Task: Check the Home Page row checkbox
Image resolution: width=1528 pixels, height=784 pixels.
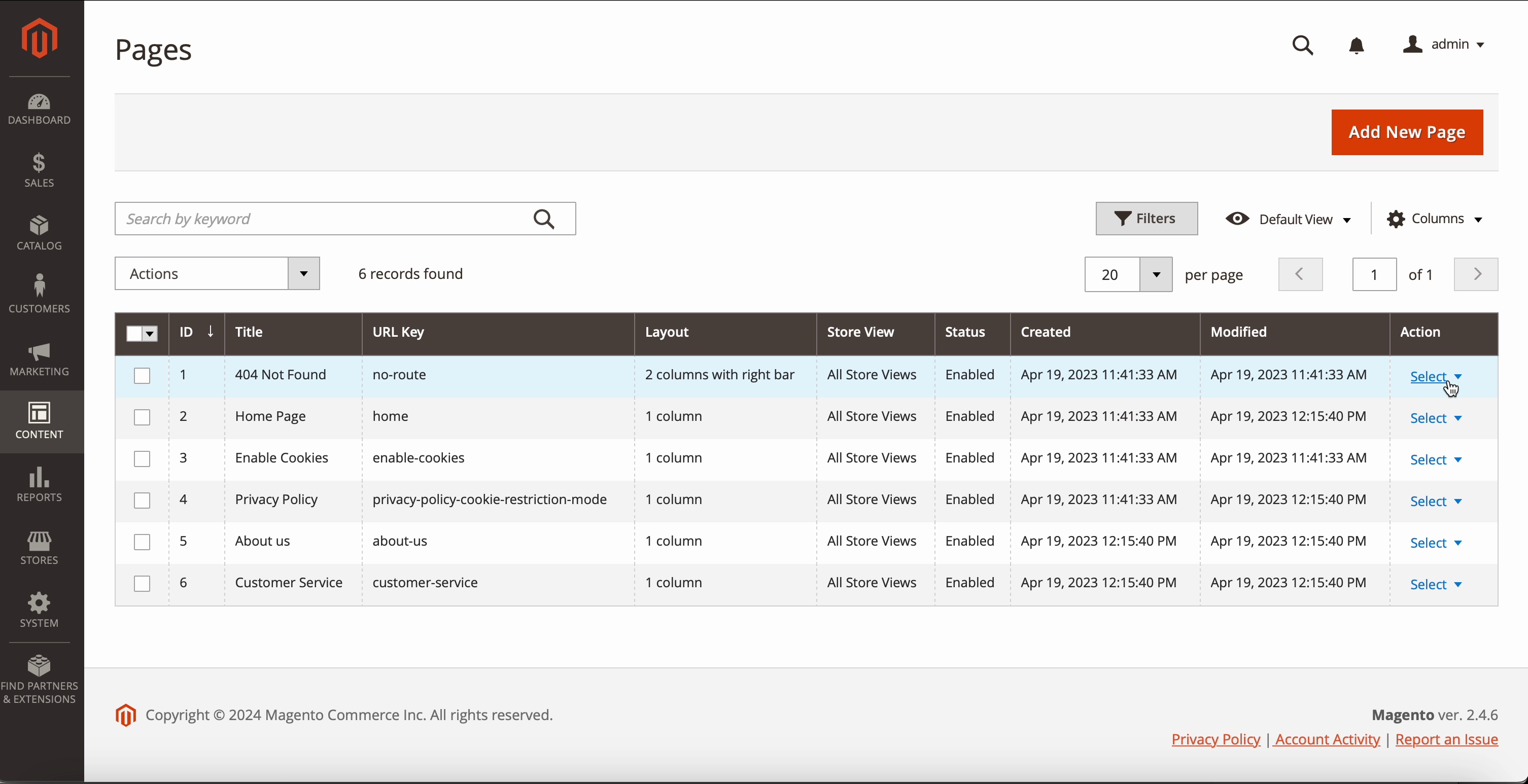Action: (142, 417)
